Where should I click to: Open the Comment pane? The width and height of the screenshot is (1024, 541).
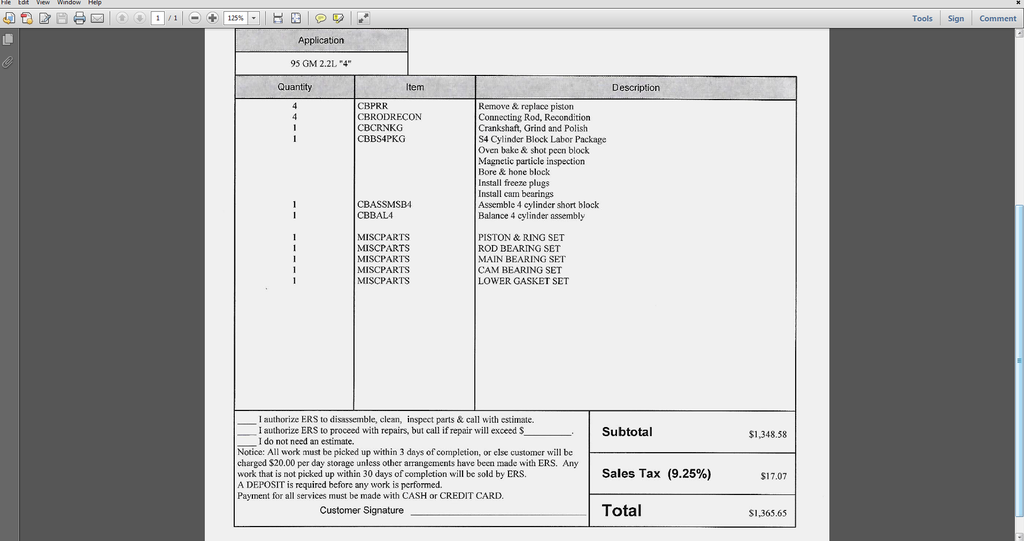[997, 18]
